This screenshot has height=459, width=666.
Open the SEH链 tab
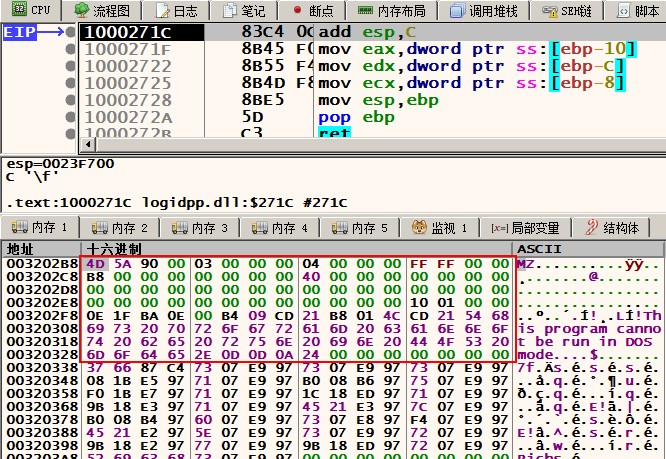click(x=569, y=10)
